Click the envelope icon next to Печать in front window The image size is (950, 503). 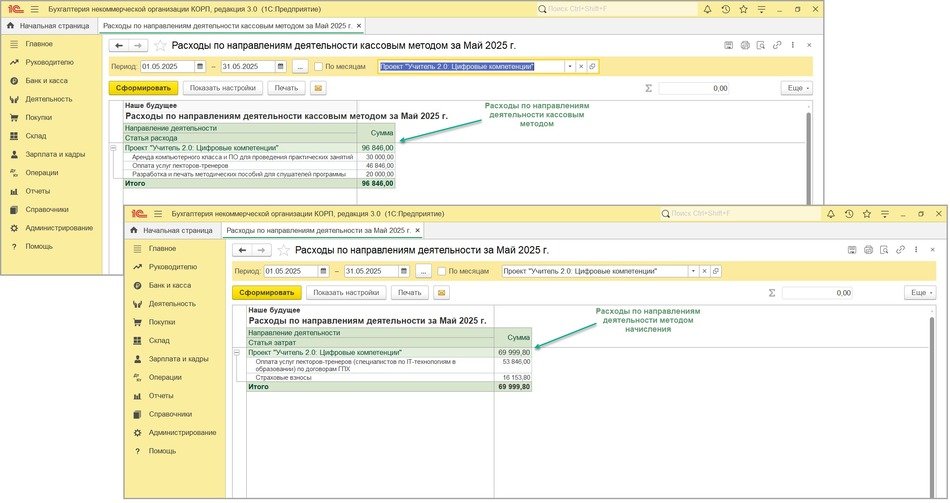(442, 293)
